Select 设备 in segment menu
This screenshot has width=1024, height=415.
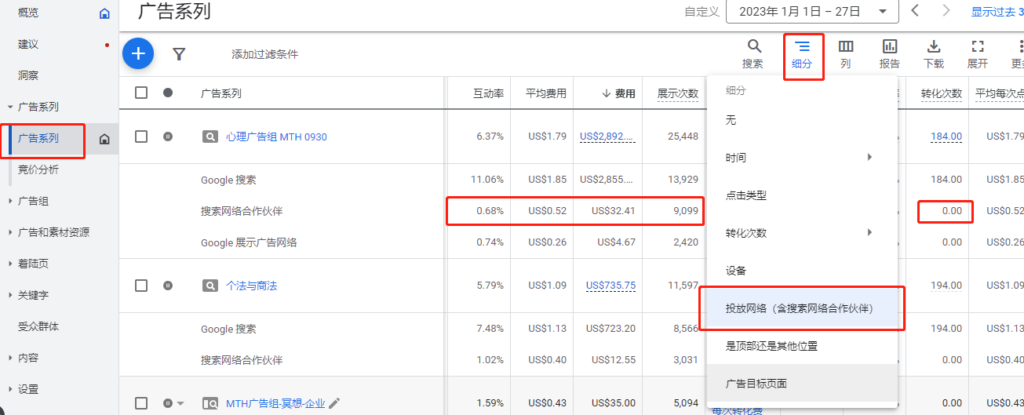[x=736, y=271]
